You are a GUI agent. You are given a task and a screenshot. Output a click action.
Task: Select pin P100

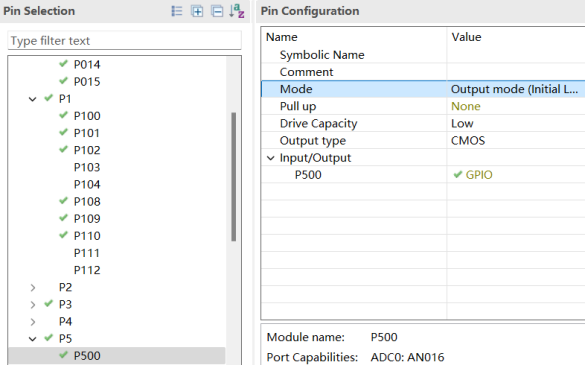tap(87, 116)
